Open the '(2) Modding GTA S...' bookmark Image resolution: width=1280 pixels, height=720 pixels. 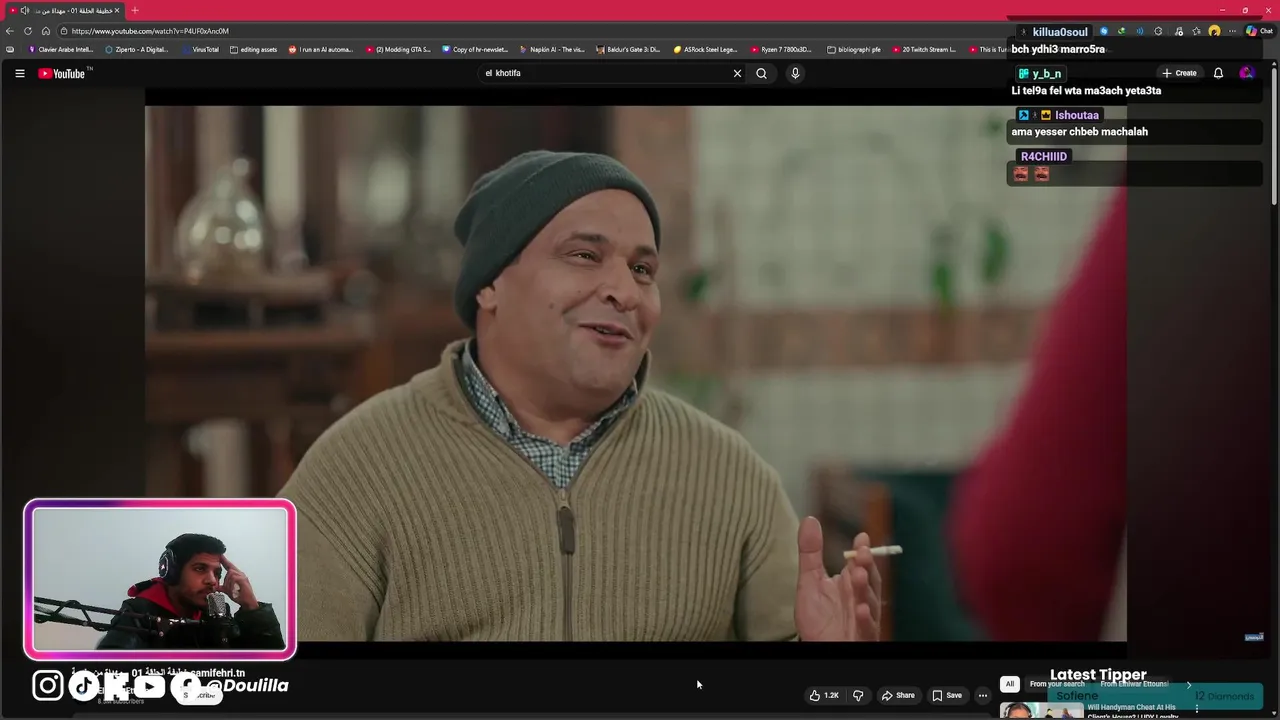tap(398, 49)
